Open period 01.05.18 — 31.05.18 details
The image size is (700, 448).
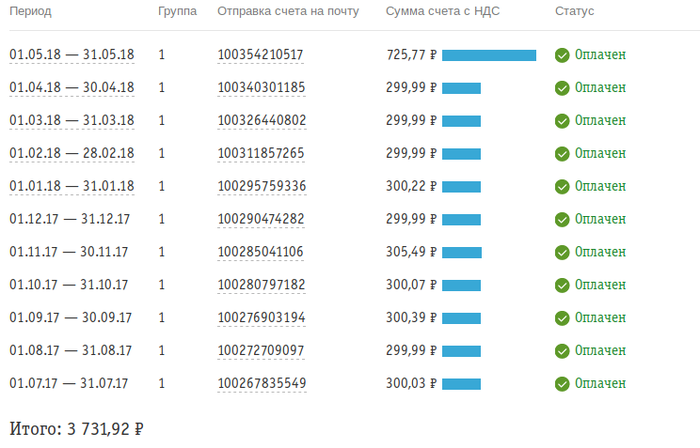(x=71, y=55)
